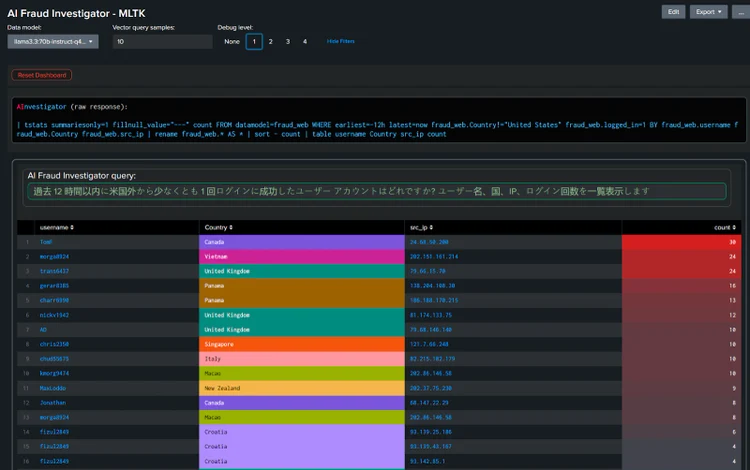The width and height of the screenshot is (750, 470).
Task: Expand the Export dropdown menu
Action: point(708,12)
